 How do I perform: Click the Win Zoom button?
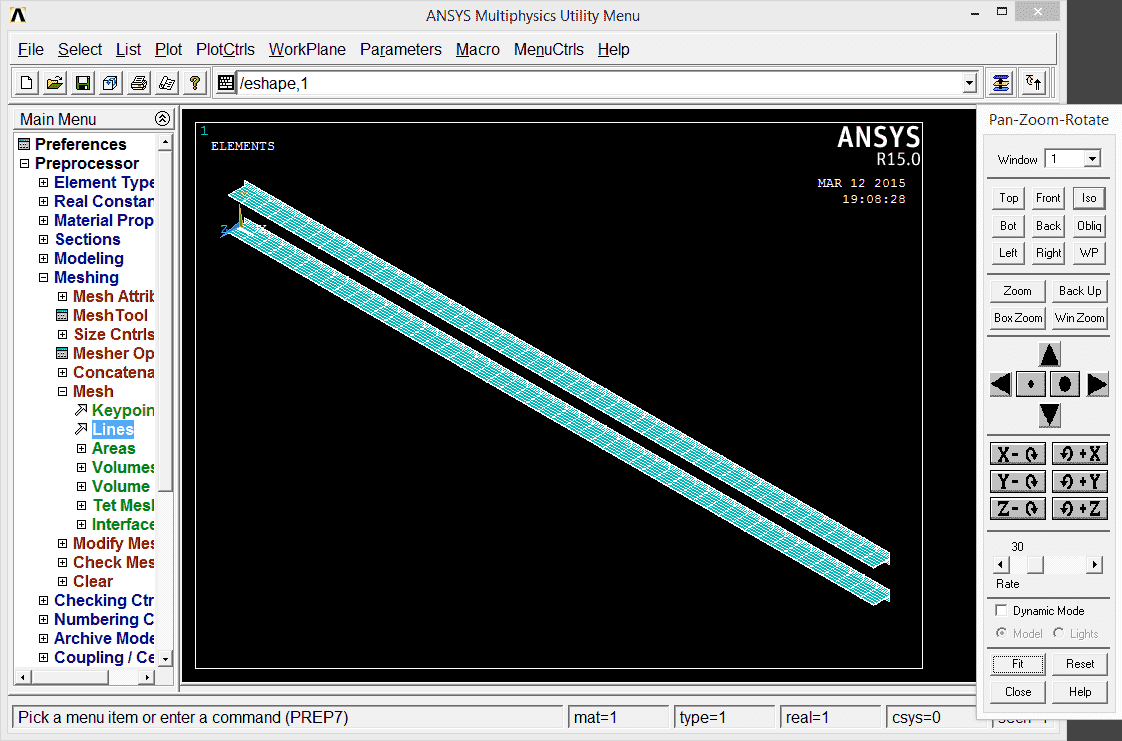(1080, 318)
